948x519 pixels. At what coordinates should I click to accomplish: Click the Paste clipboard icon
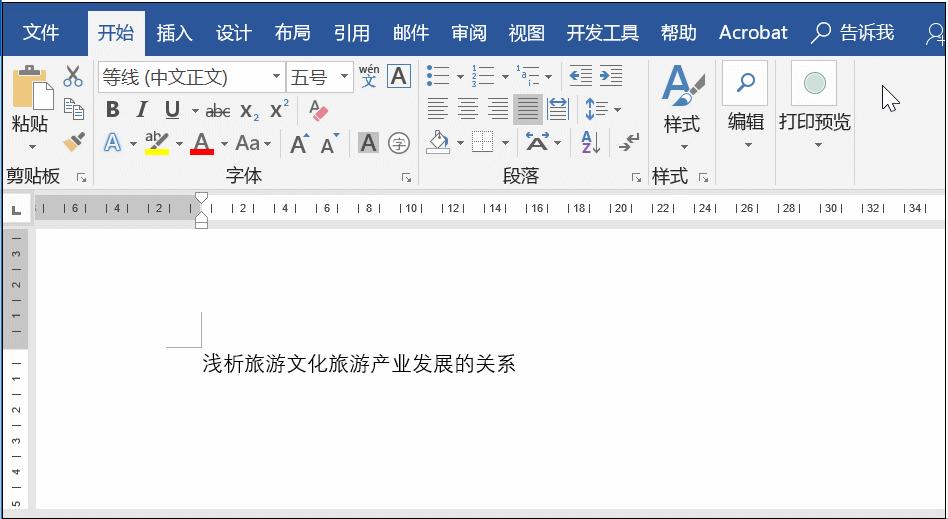click(32, 87)
